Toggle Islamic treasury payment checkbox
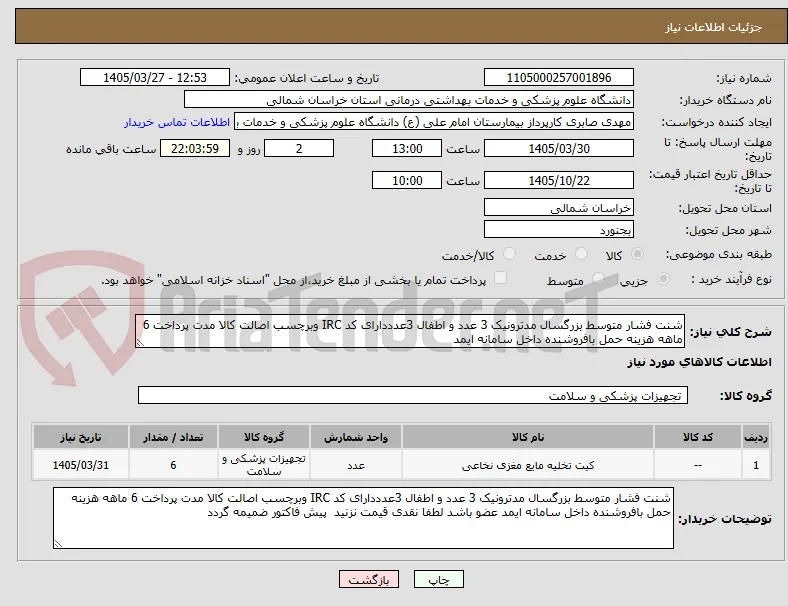This screenshot has width=788, height=606. [x=501, y=278]
